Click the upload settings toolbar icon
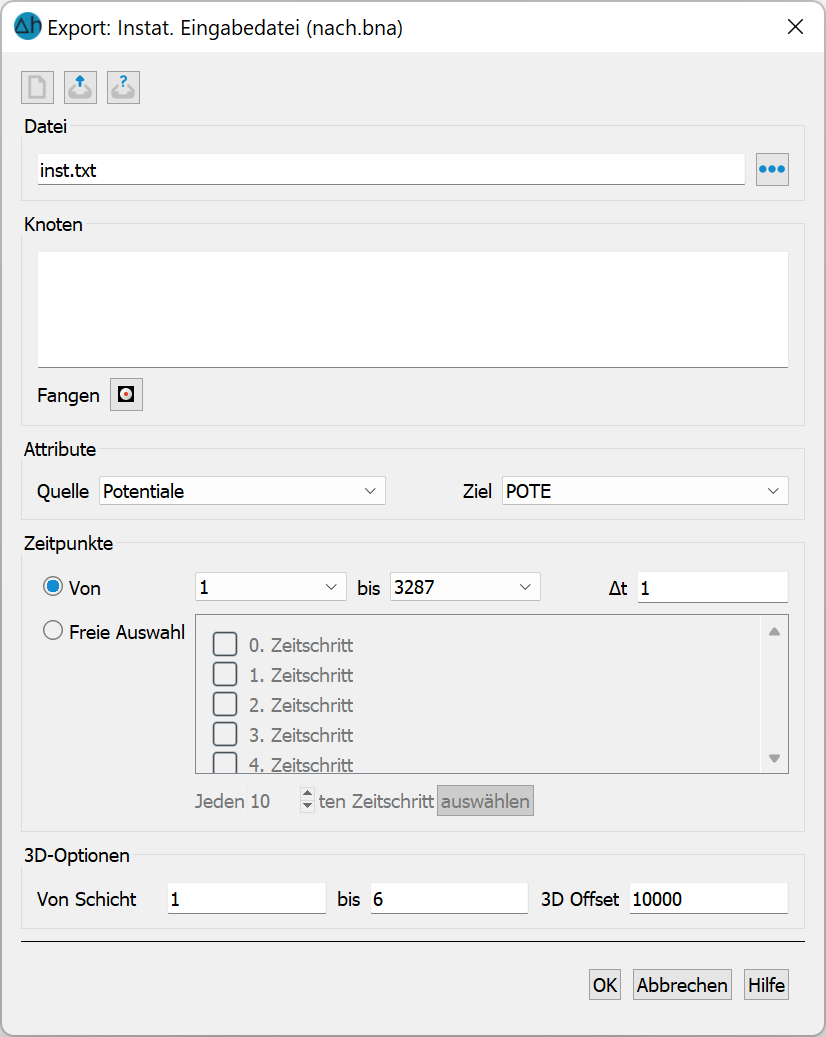Viewport: 826px width, 1037px height. [x=80, y=87]
